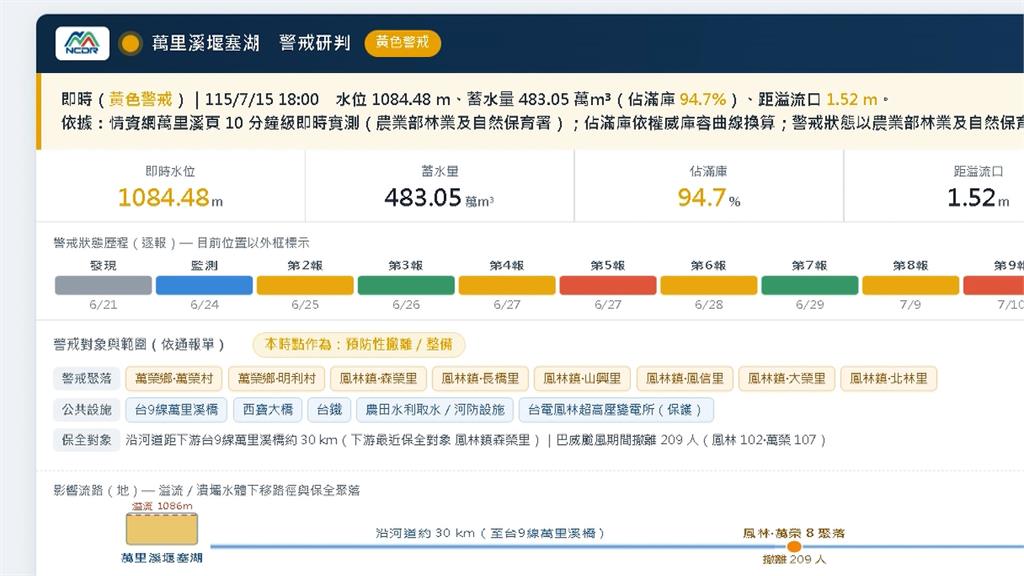Click the 台鐵 facility tag
This screenshot has width=1024, height=576.
[x=329, y=409]
